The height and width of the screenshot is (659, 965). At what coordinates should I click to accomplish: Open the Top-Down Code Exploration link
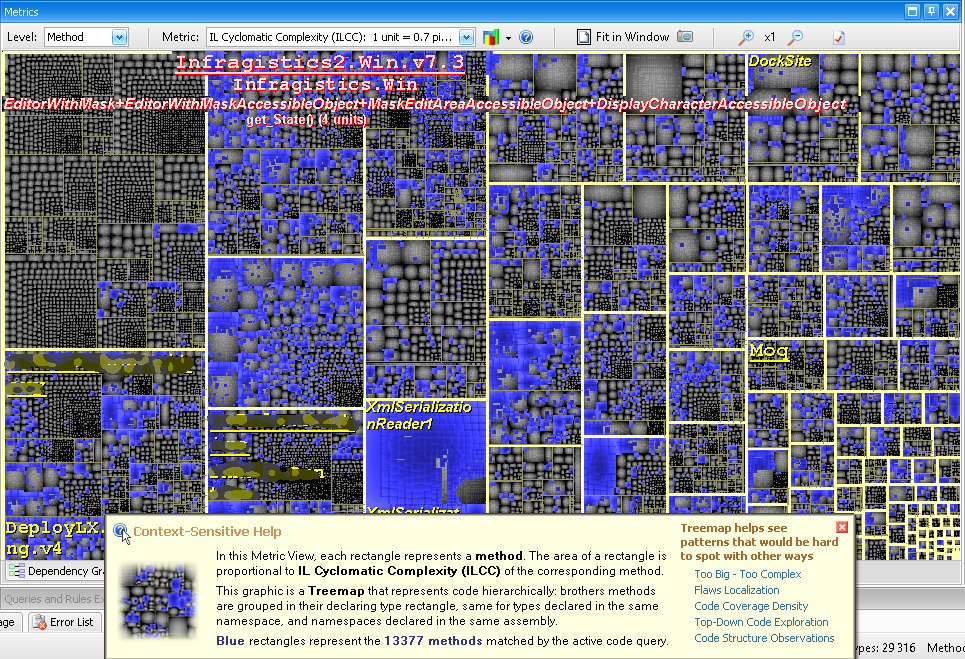761,622
